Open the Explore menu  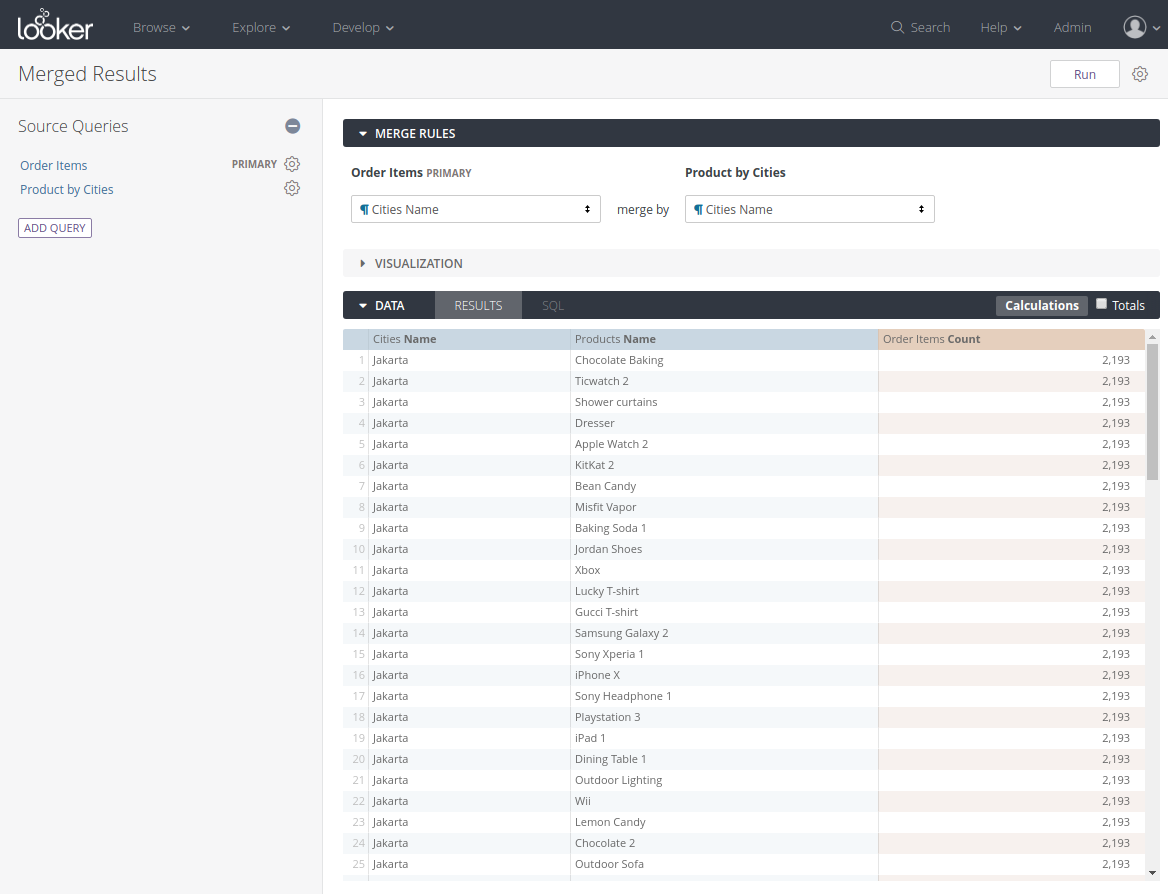(261, 27)
